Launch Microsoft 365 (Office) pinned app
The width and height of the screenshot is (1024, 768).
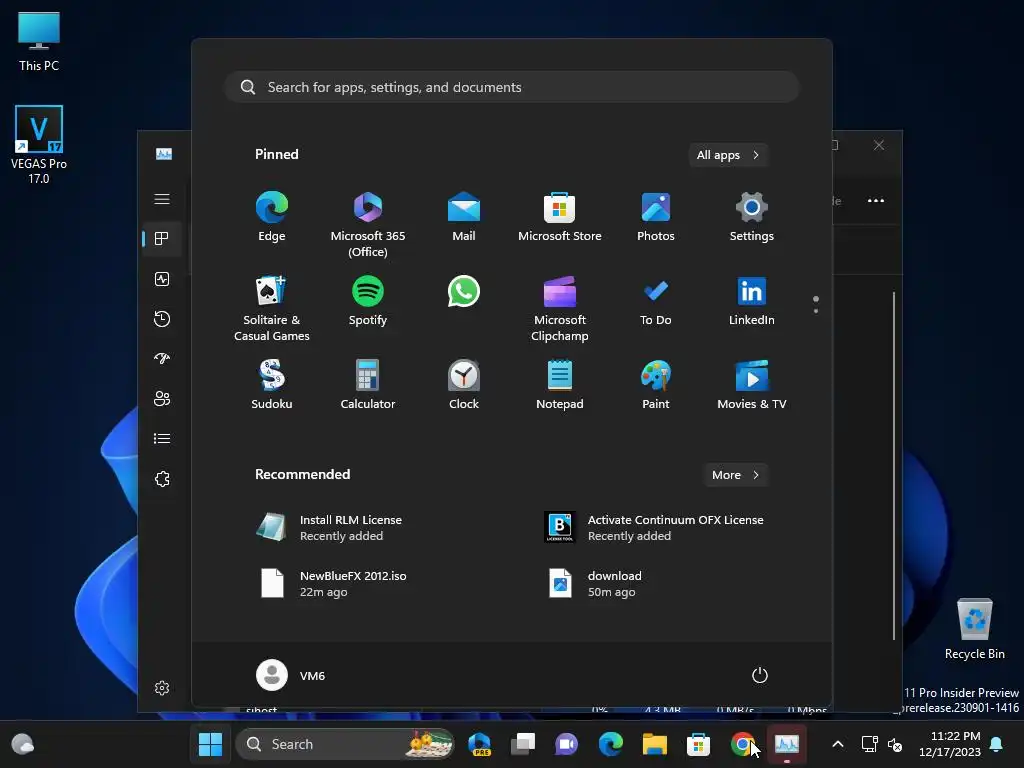[x=368, y=225]
